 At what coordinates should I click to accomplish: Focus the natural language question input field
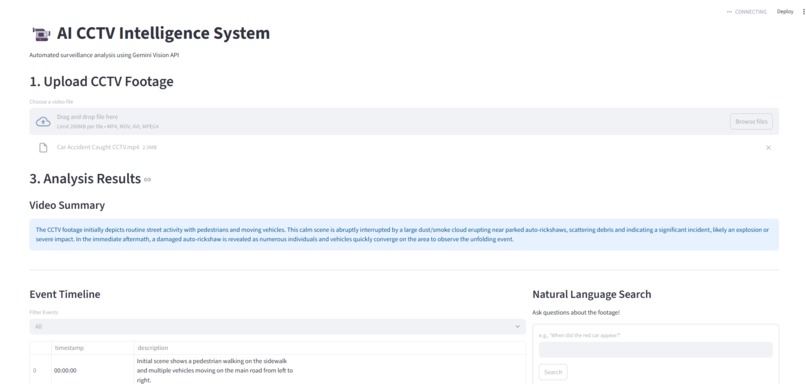(x=655, y=350)
